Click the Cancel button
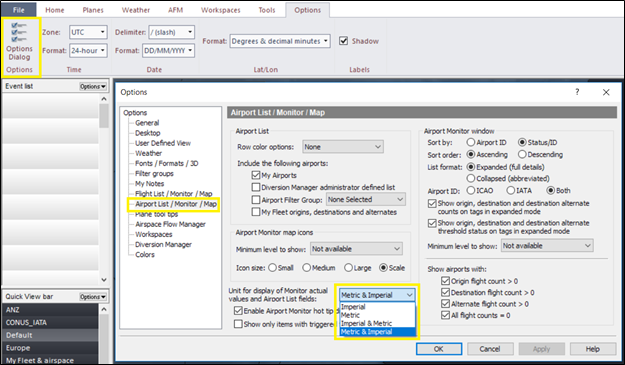This screenshot has width=625, height=365. coord(490,349)
